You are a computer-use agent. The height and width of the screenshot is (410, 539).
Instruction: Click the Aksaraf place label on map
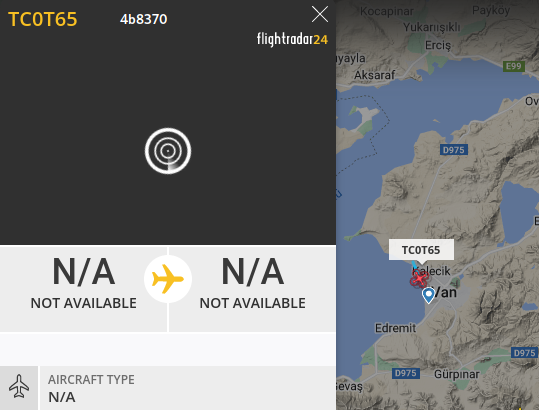375,75
